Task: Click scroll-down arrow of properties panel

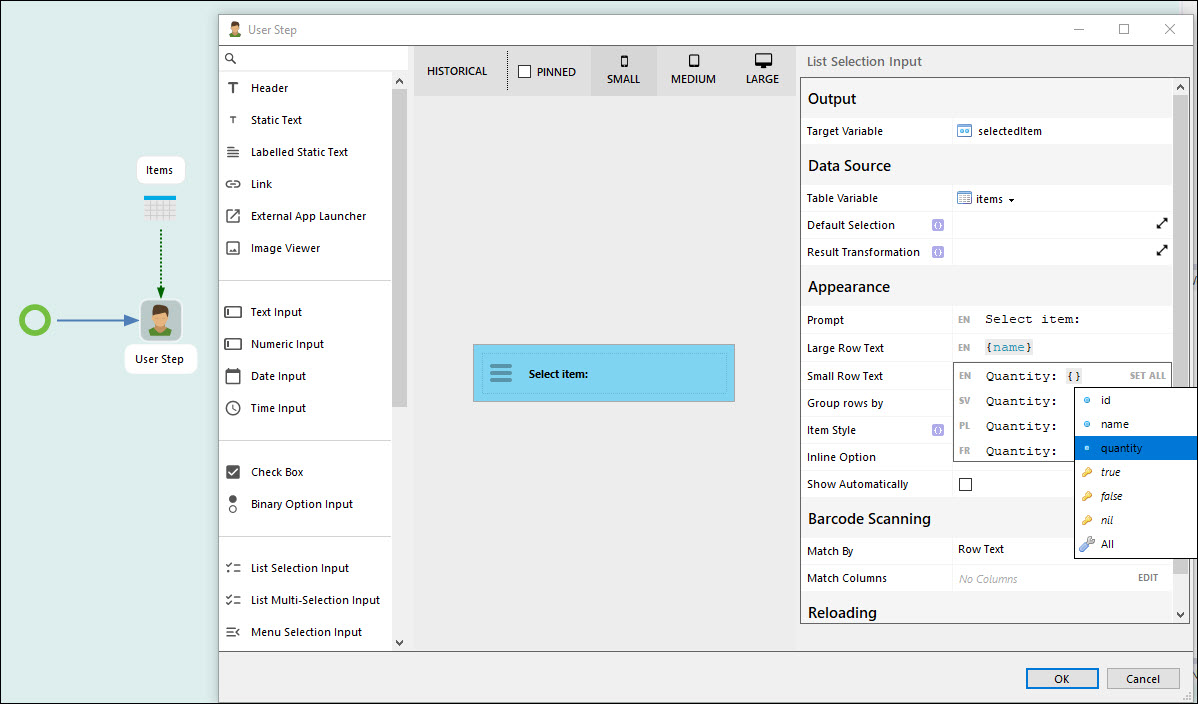Action: coord(1180,615)
